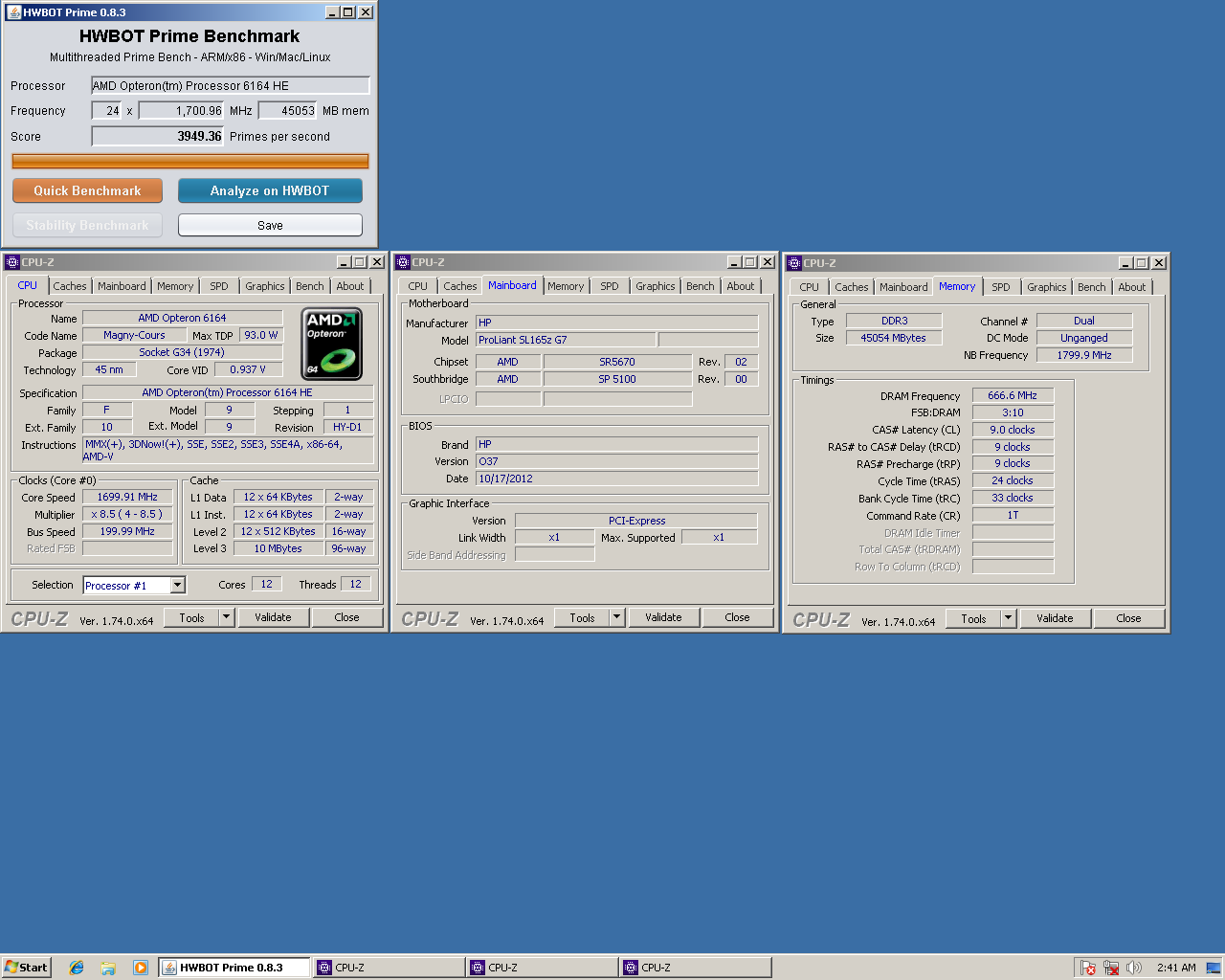This screenshot has width=1225, height=980.
Task: Open Graphics tab in first CPU-Z window
Action: (x=264, y=286)
